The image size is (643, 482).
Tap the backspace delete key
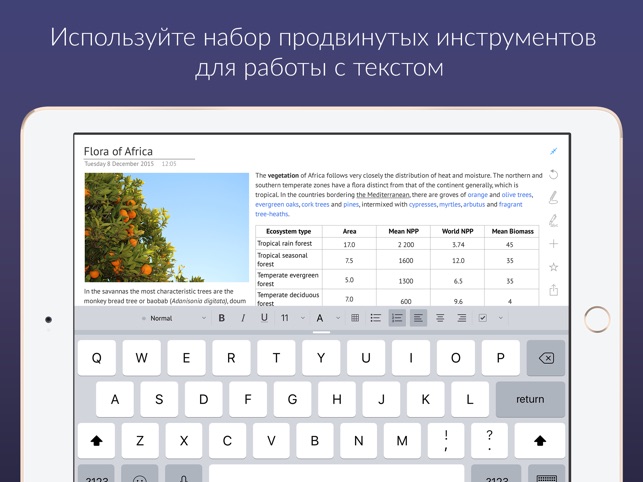click(x=546, y=358)
